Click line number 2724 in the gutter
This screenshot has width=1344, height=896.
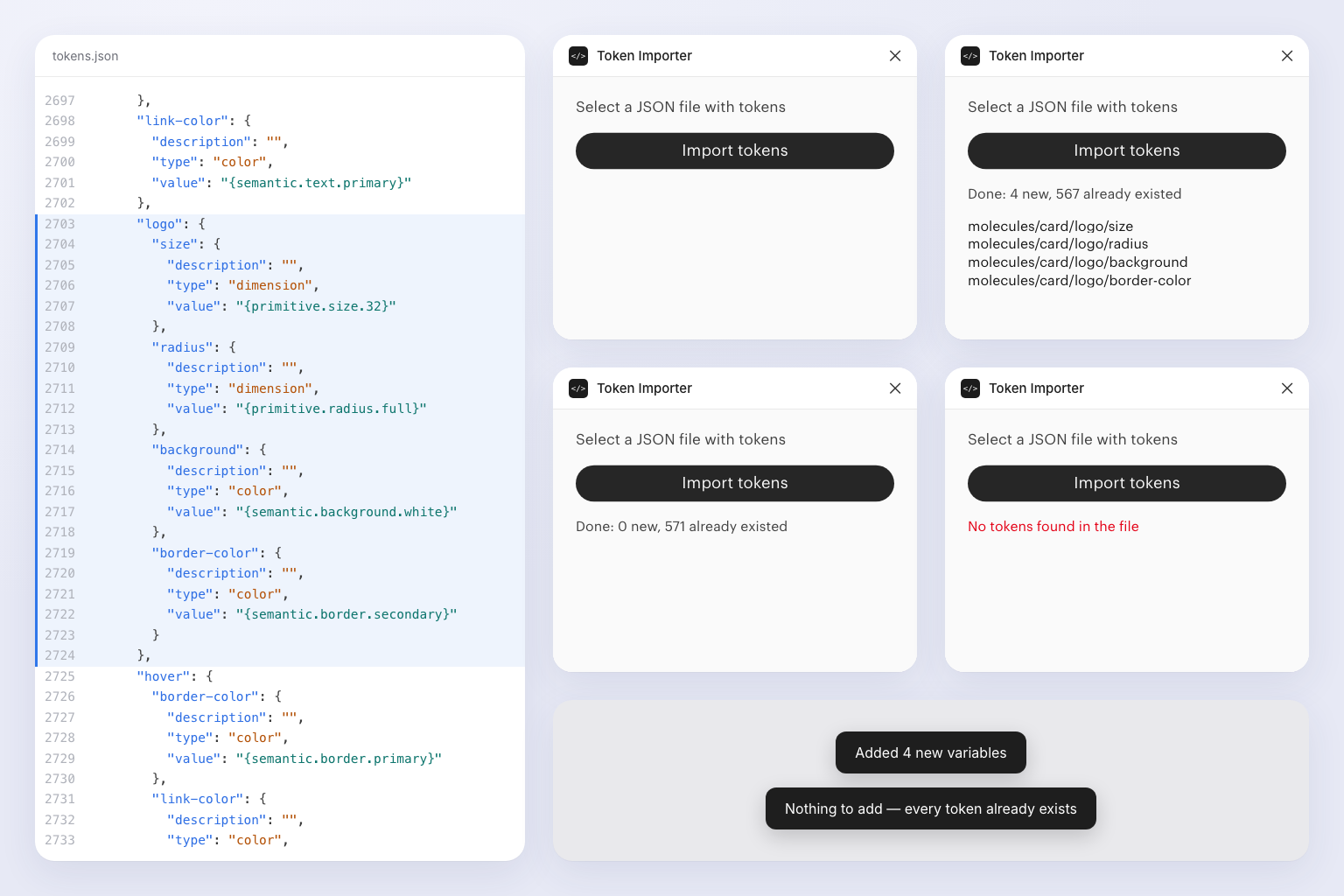click(x=59, y=655)
